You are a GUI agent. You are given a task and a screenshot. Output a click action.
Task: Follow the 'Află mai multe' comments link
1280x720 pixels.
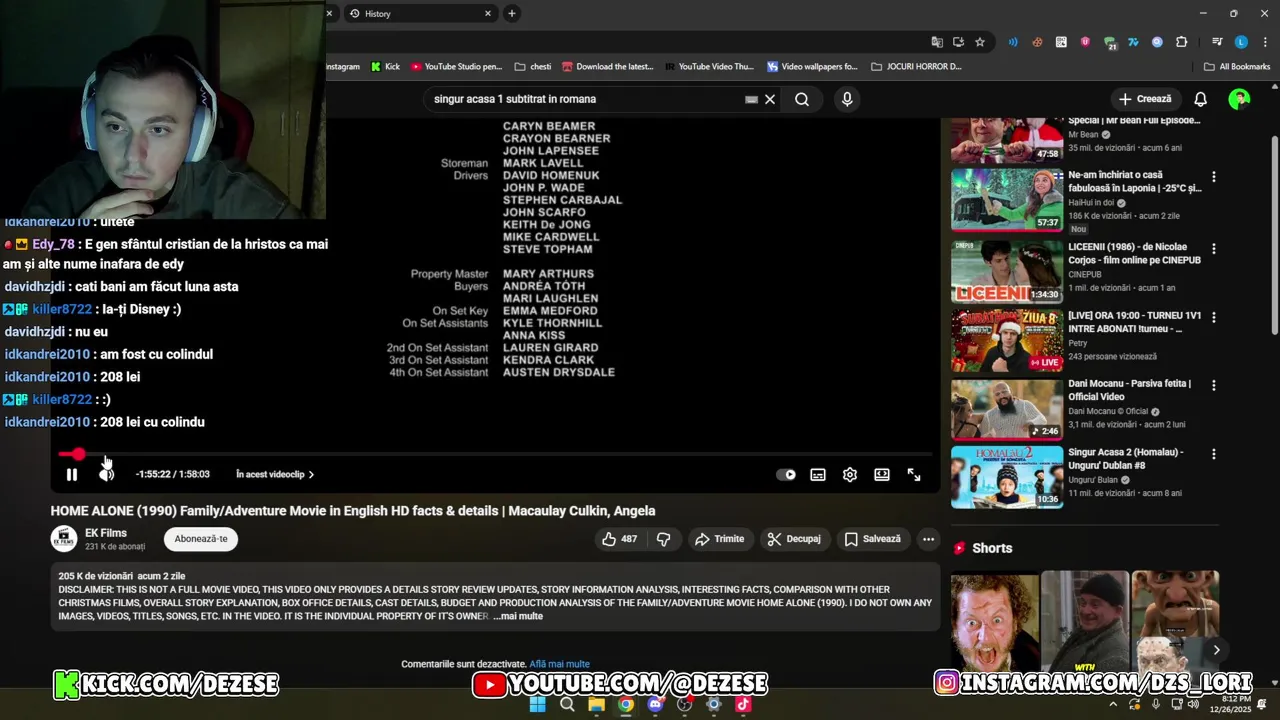tap(560, 664)
